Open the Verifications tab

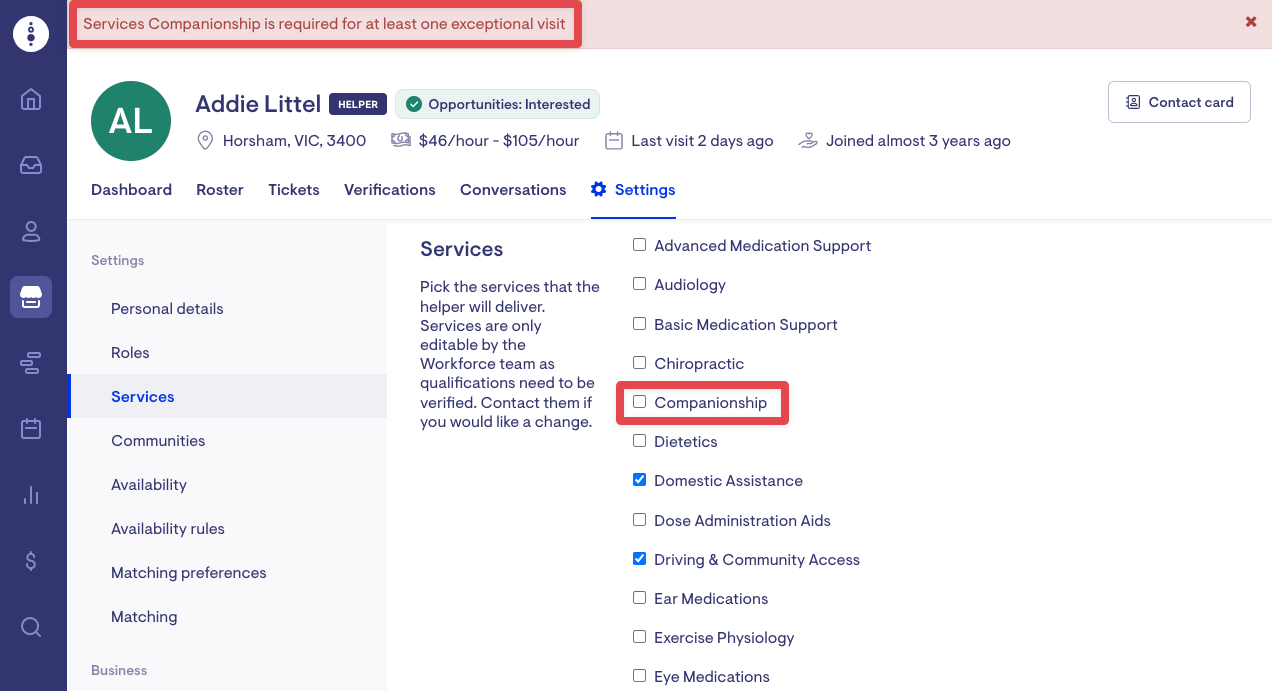[390, 190]
